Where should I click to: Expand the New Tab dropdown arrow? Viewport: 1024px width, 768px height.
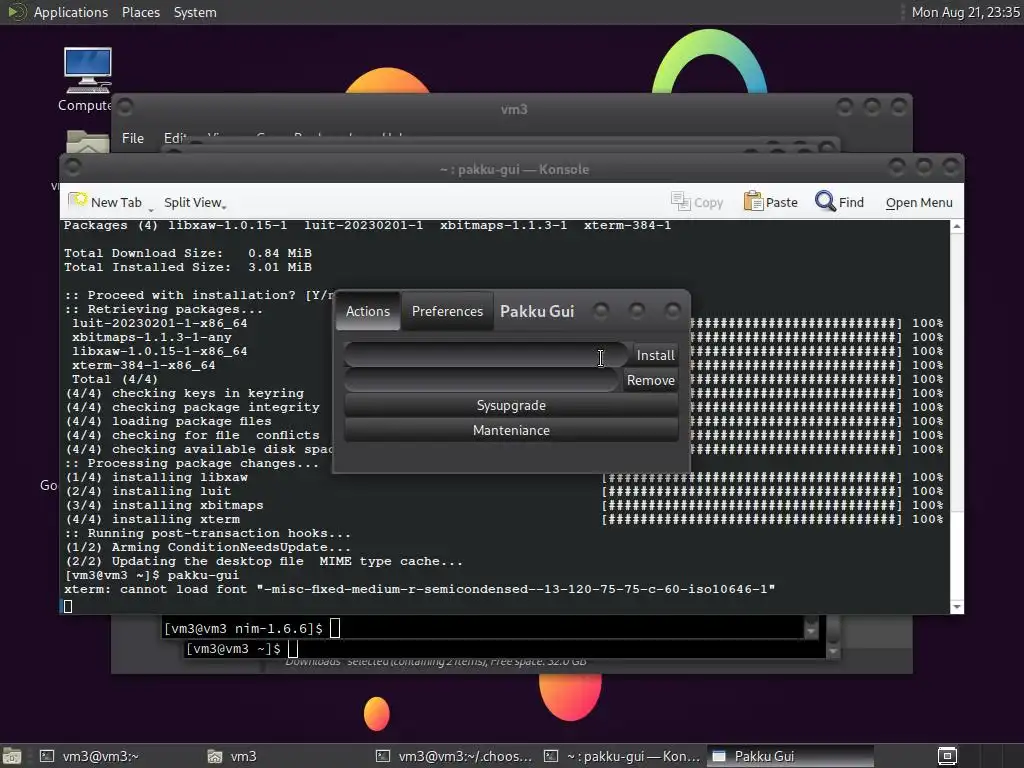pos(151,210)
